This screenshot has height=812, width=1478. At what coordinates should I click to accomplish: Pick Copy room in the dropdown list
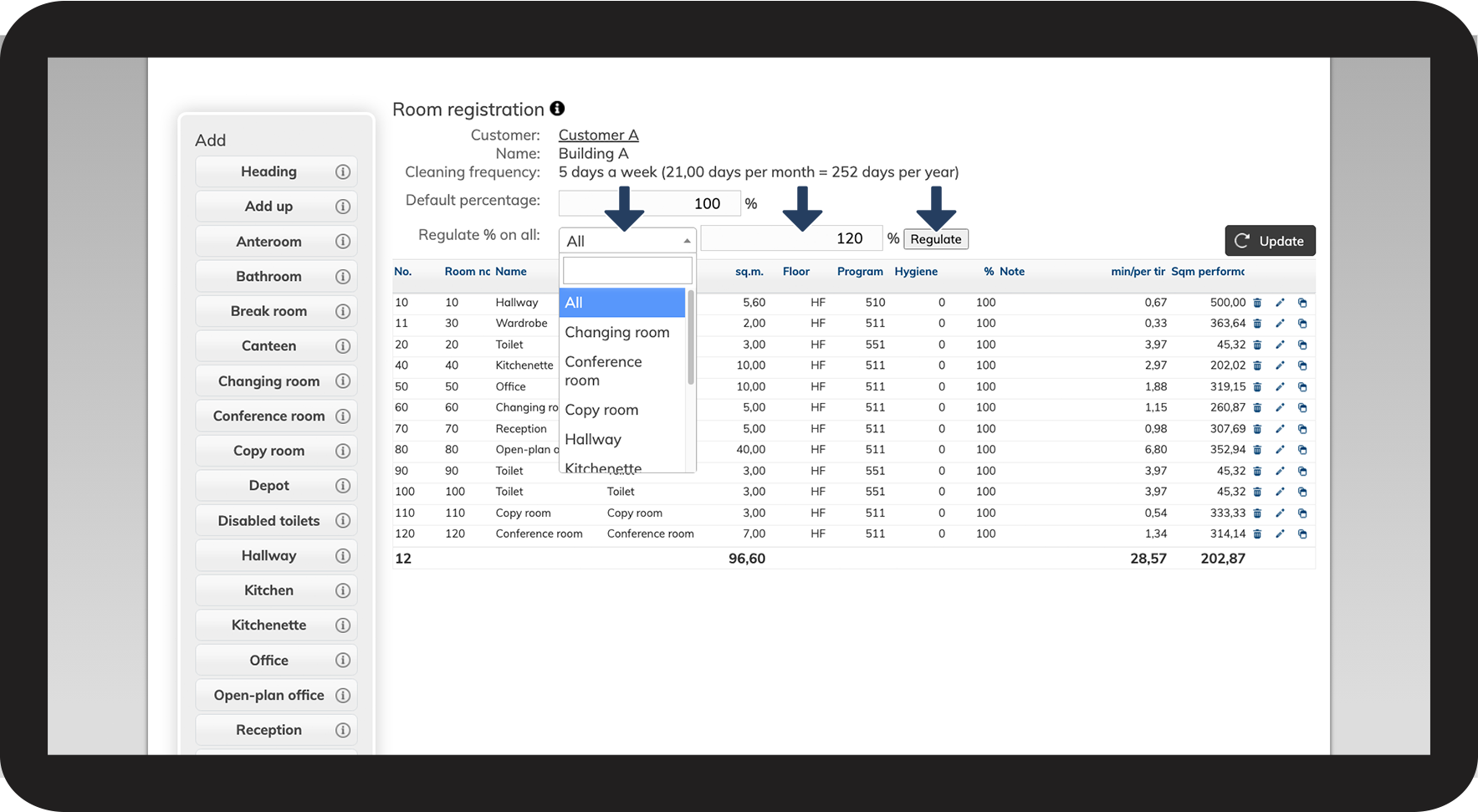[601, 410]
